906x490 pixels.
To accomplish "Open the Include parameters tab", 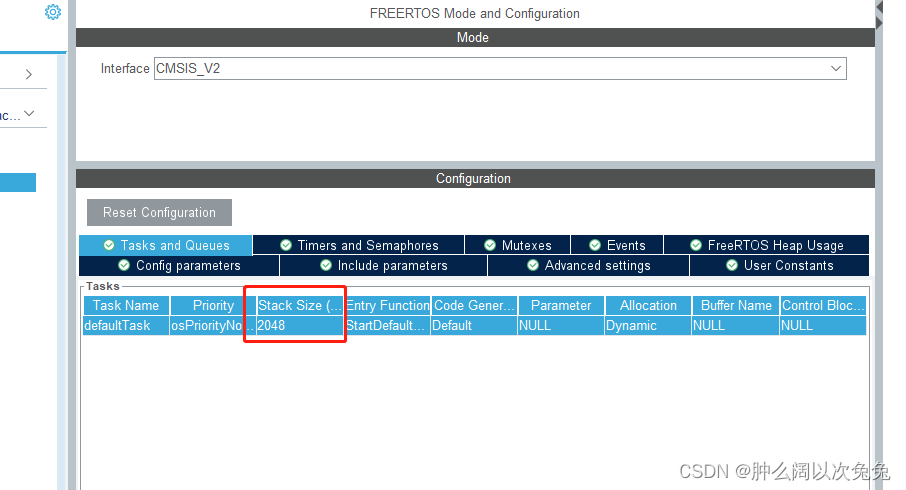I will pyautogui.click(x=384, y=265).
